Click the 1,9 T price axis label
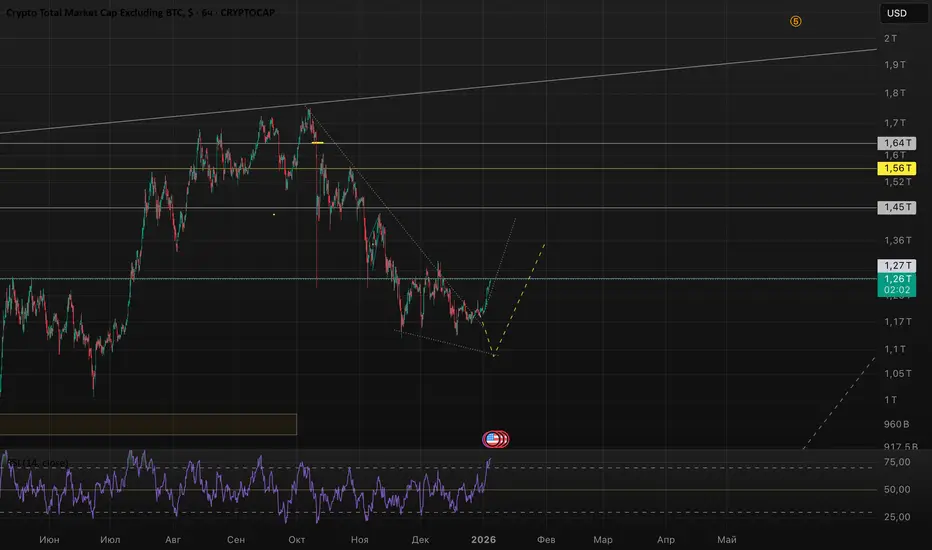Image resolution: width=932 pixels, height=550 pixels. click(x=895, y=64)
